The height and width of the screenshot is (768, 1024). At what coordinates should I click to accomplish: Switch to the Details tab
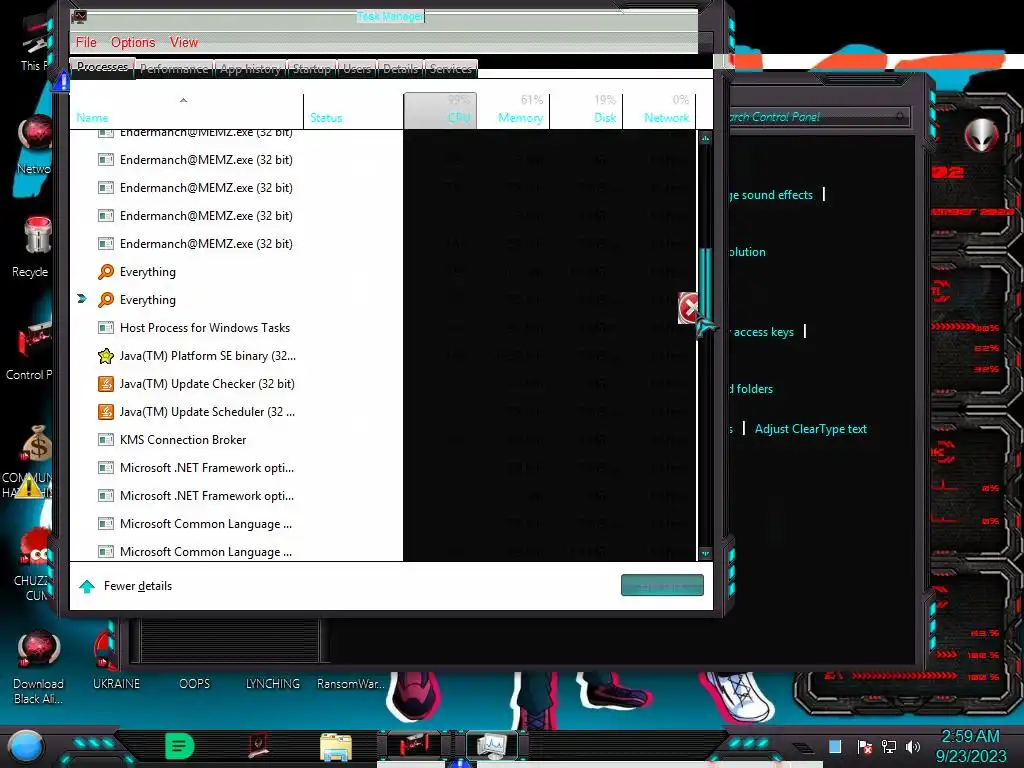pos(400,69)
